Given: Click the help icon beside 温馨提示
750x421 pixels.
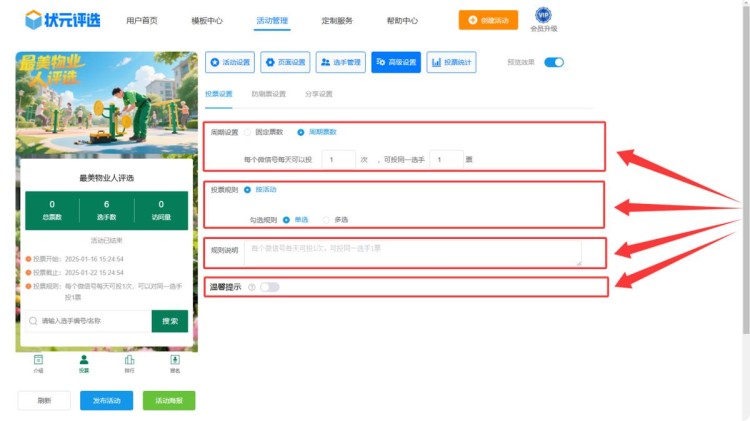Looking at the screenshot, I should [251, 287].
